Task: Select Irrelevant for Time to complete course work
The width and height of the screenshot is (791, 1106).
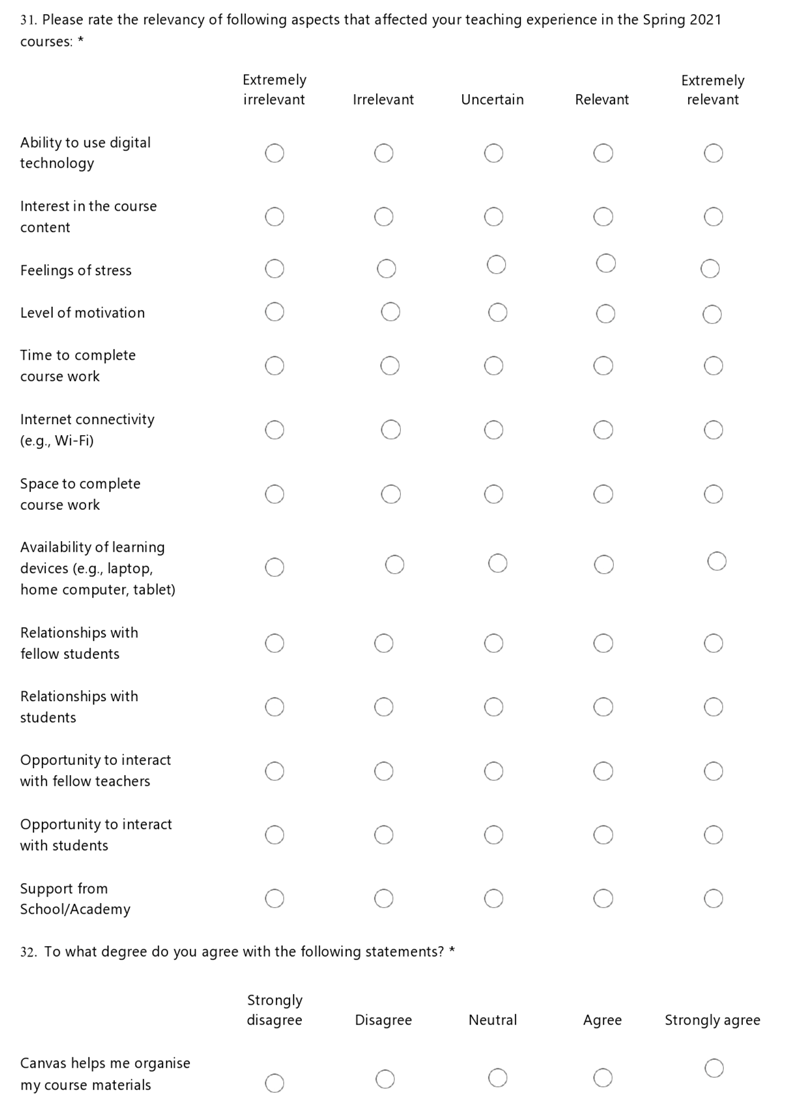Action: pyautogui.click(x=391, y=366)
